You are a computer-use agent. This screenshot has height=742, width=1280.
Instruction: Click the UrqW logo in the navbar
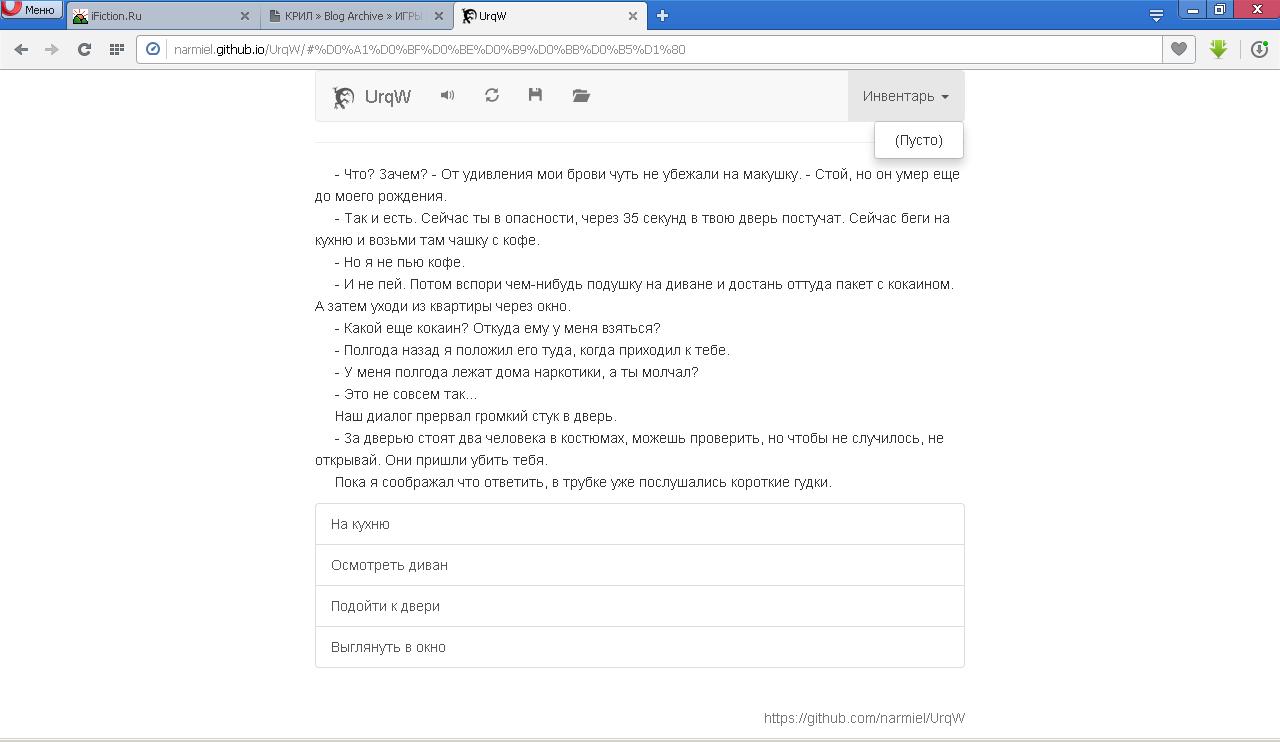click(372, 96)
